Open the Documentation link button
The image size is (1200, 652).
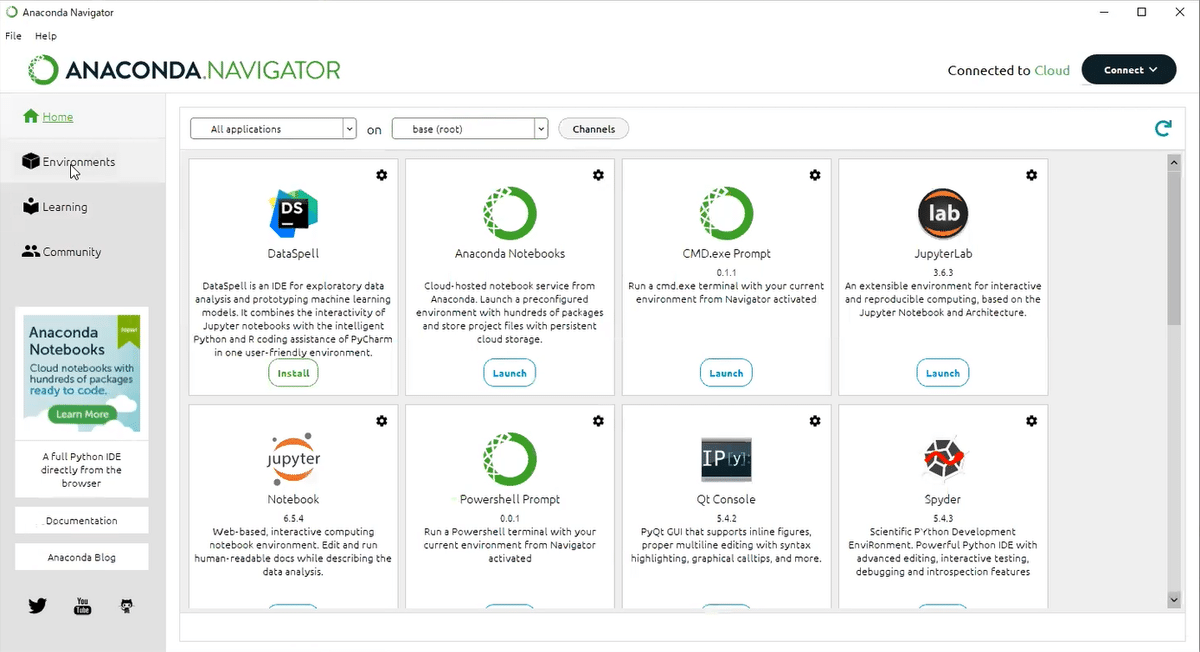coord(82,521)
